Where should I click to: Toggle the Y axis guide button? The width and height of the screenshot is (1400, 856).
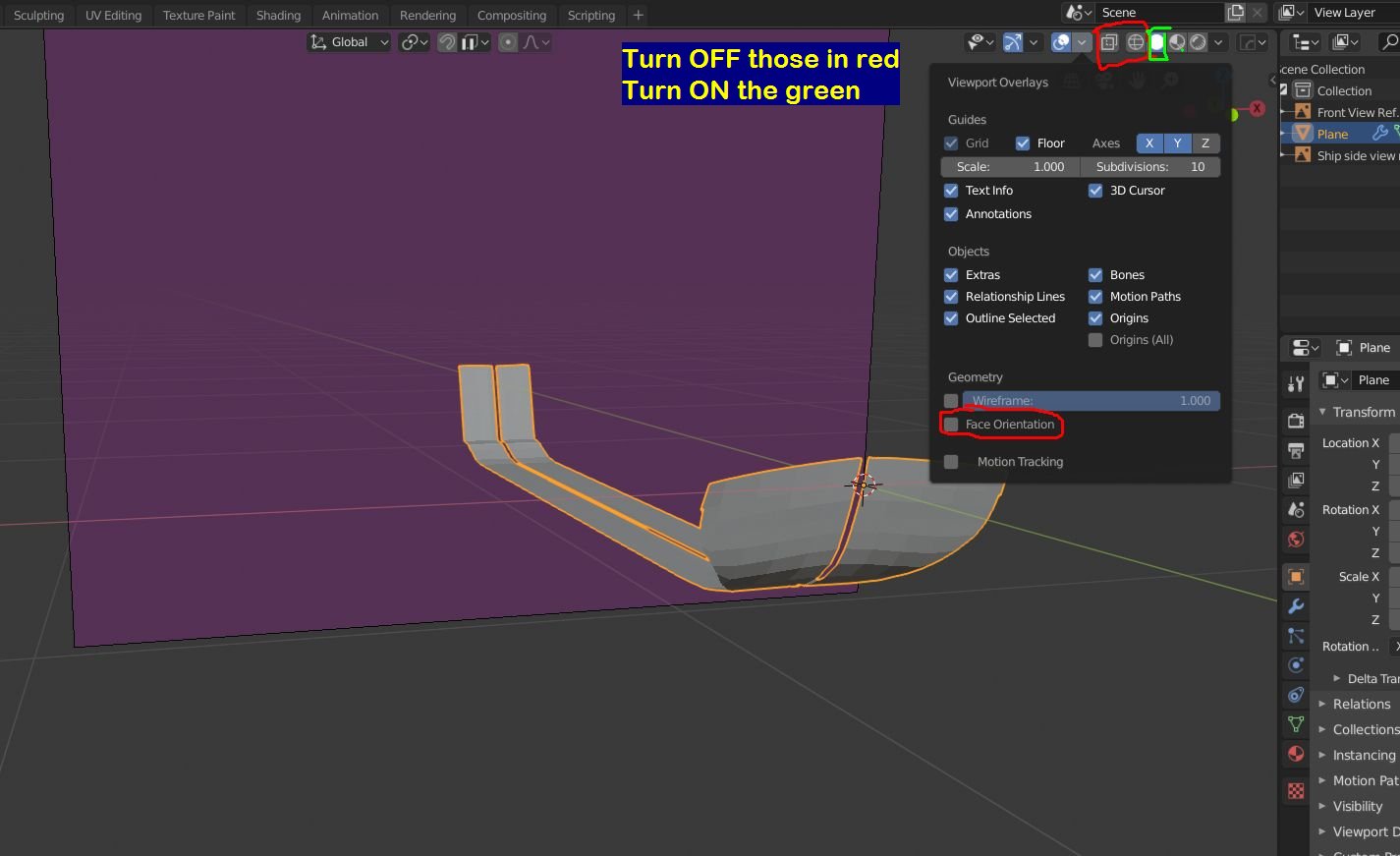(x=1178, y=143)
